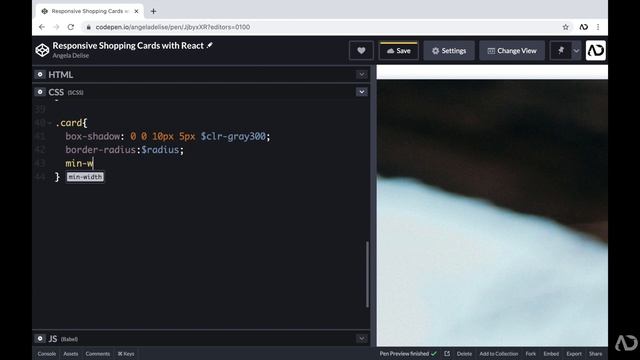The width and height of the screenshot is (640, 360).
Task: Click the JS panel header label
Action: (x=53, y=338)
